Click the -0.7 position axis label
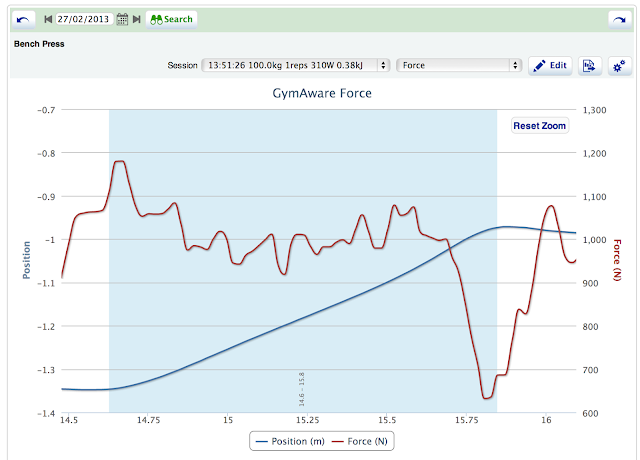 [46, 110]
